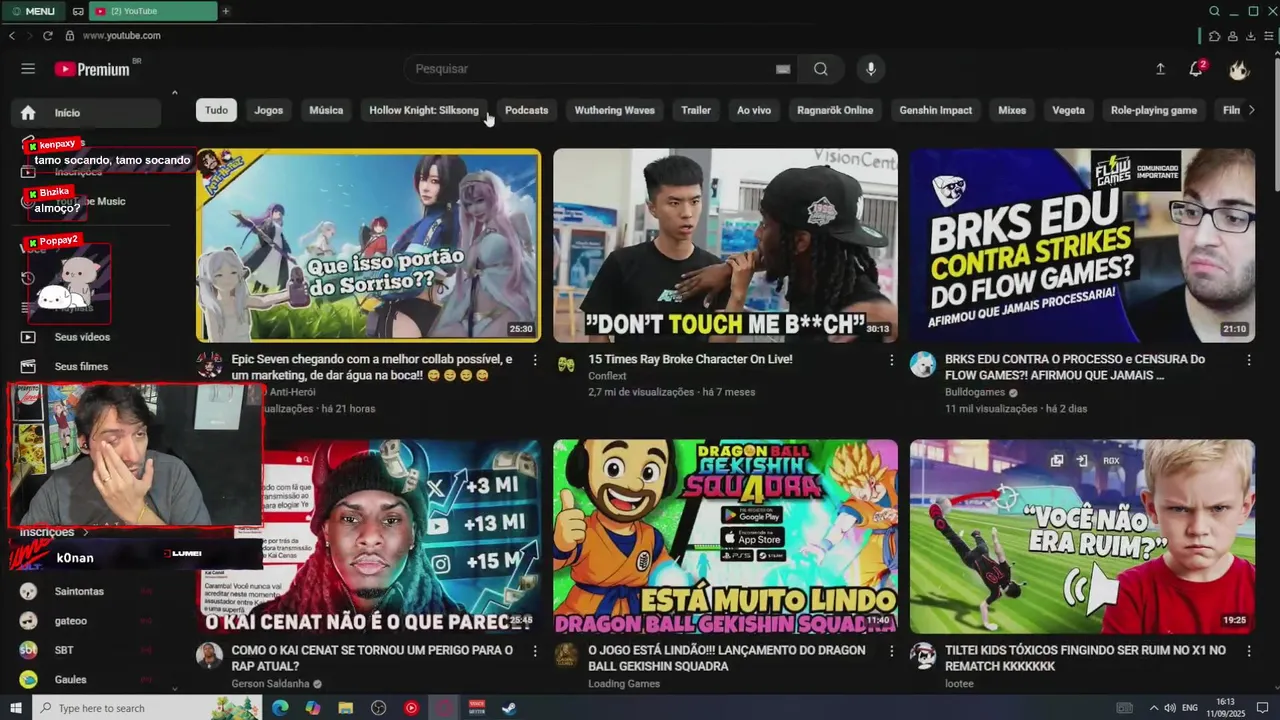Open the browser easy setup sliders icon
1280x720 pixels.
(1269, 36)
